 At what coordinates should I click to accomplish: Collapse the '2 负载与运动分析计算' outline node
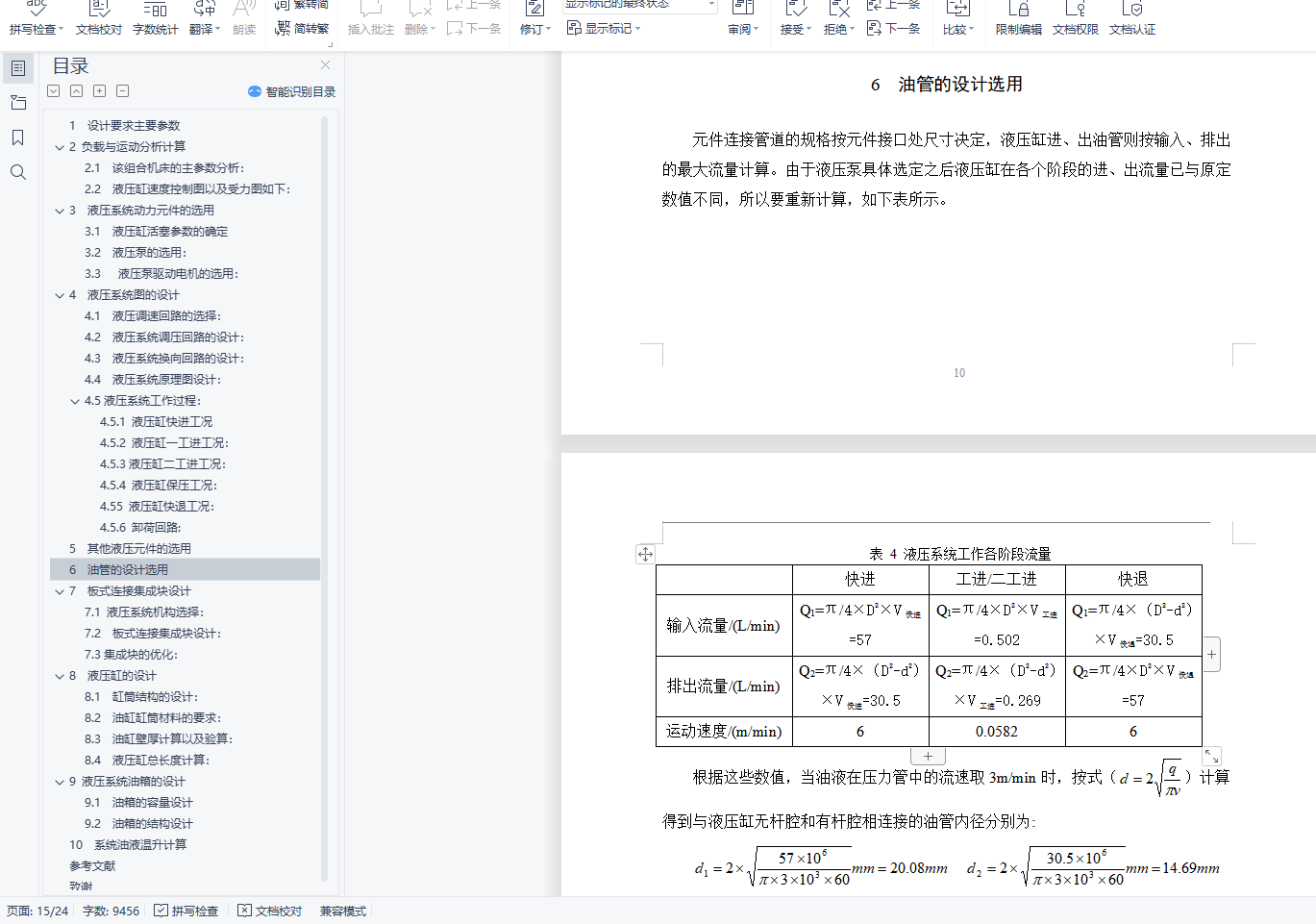tap(60, 148)
